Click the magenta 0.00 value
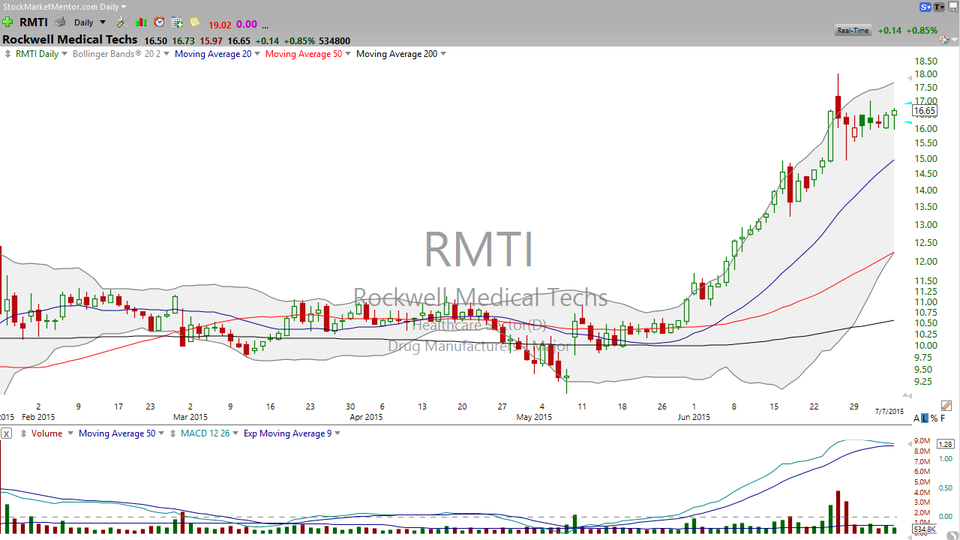The image size is (960, 540). point(247,24)
